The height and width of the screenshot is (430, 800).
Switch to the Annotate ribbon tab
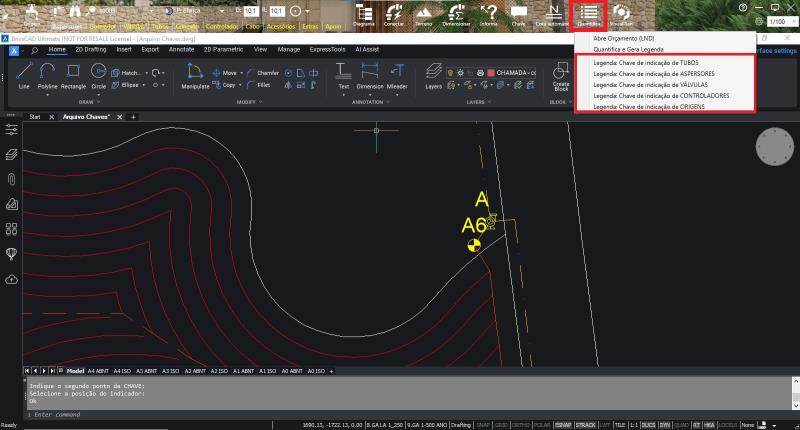click(x=181, y=48)
